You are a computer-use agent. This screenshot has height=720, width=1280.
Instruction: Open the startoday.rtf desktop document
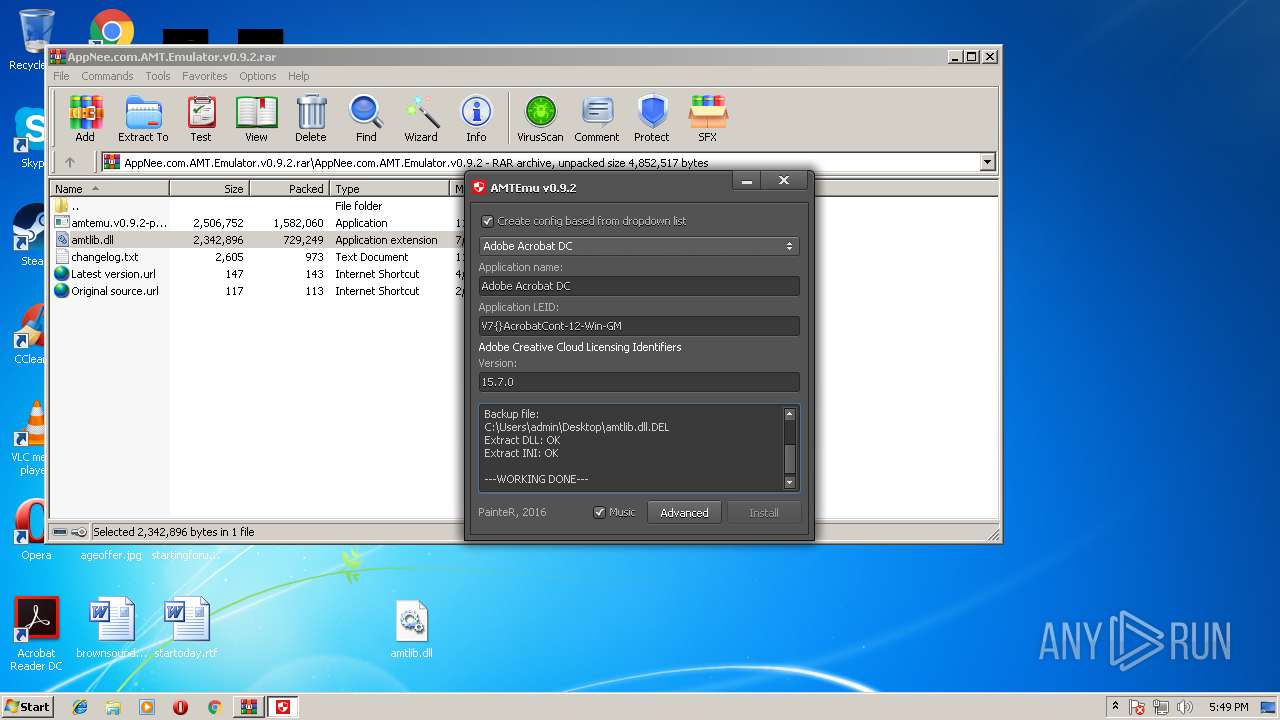tap(186, 628)
